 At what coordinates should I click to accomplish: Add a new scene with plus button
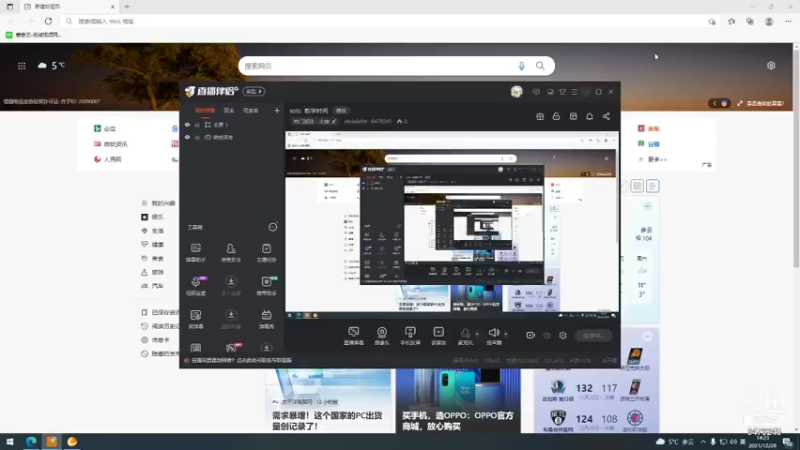pos(277,110)
